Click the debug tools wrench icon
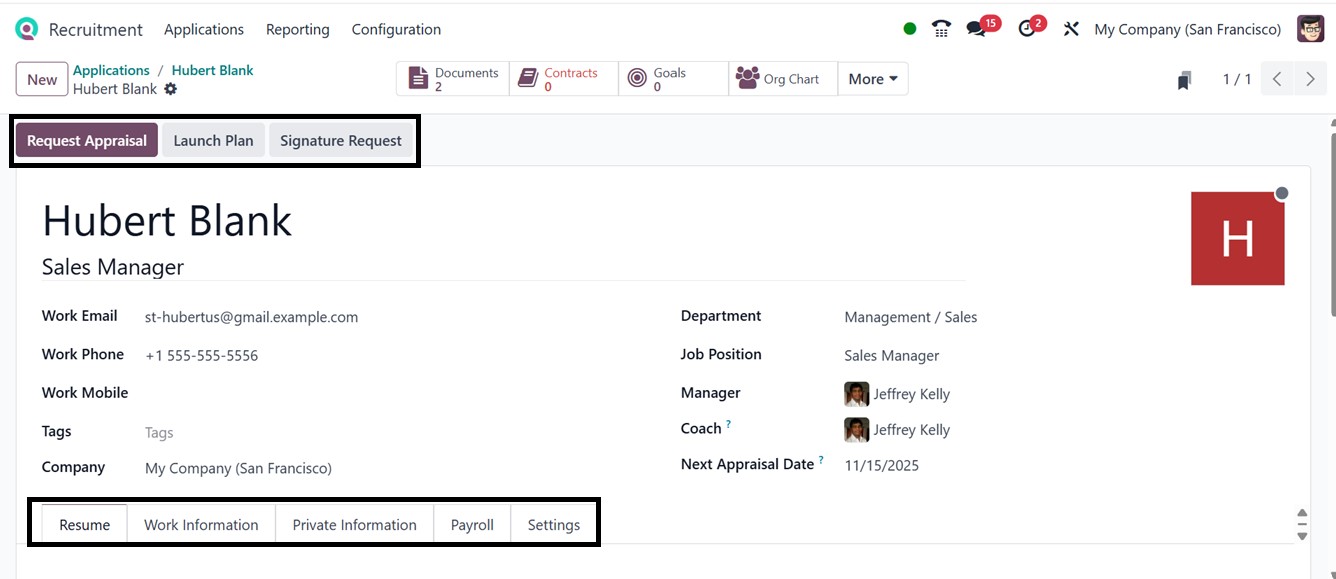The width and height of the screenshot is (1336, 579). [1071, 29]
